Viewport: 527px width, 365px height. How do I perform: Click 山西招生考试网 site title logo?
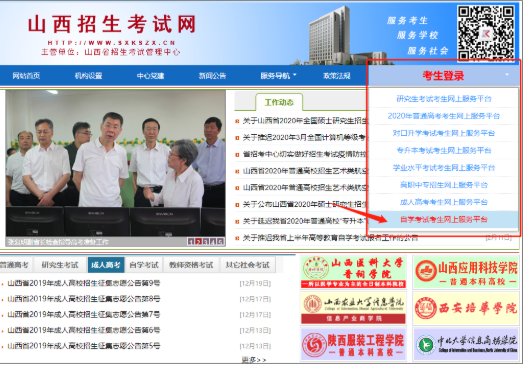click(112, 24)
